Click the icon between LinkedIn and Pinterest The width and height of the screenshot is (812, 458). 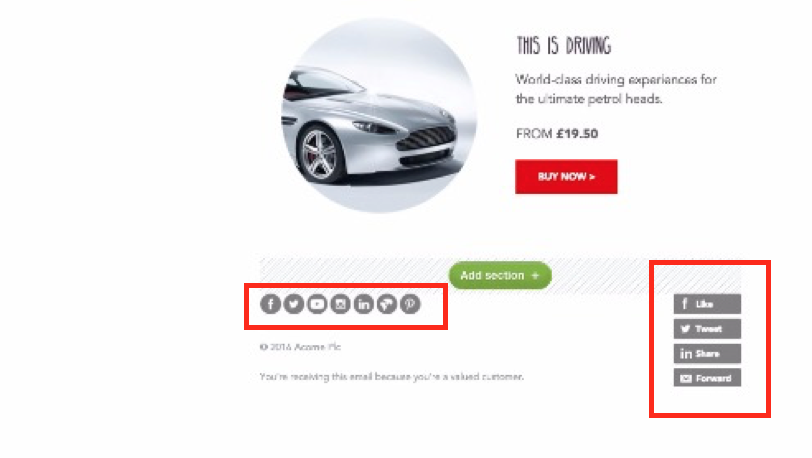tap(387, 304)
